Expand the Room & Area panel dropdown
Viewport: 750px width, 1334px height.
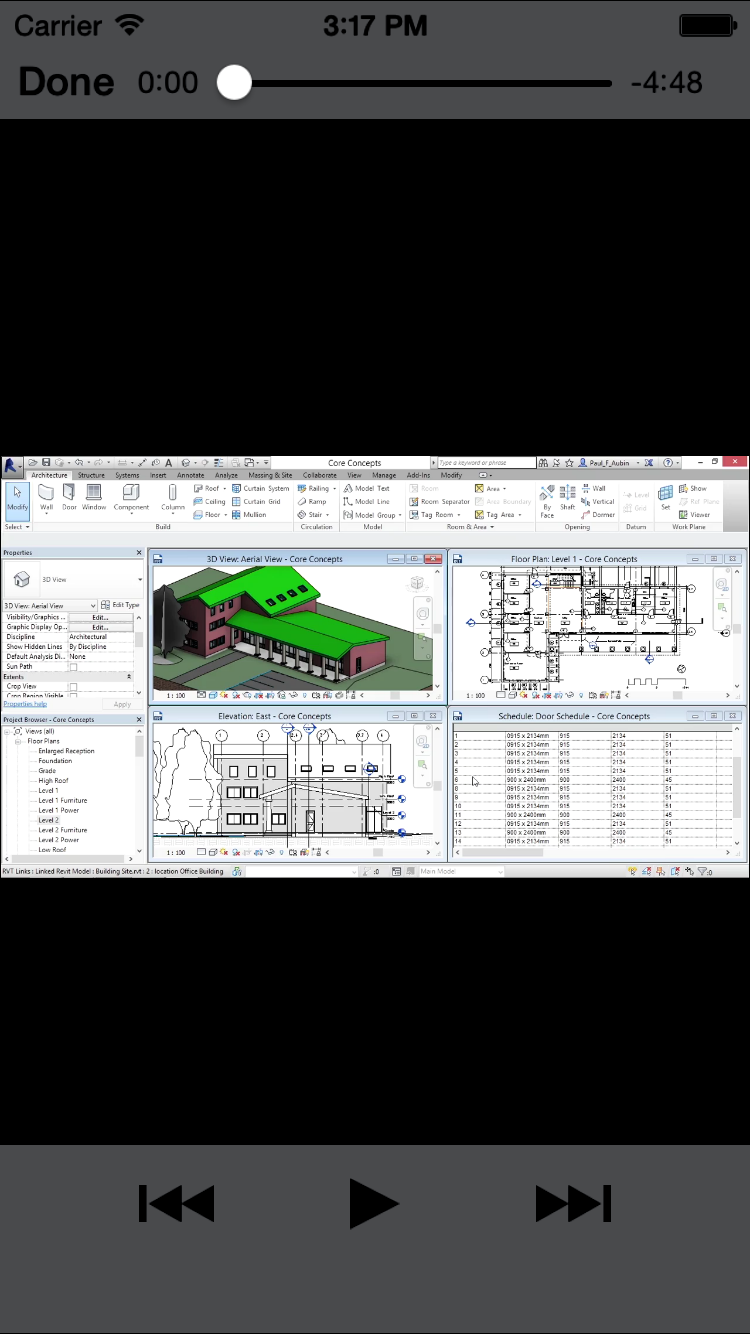[471, 527]
